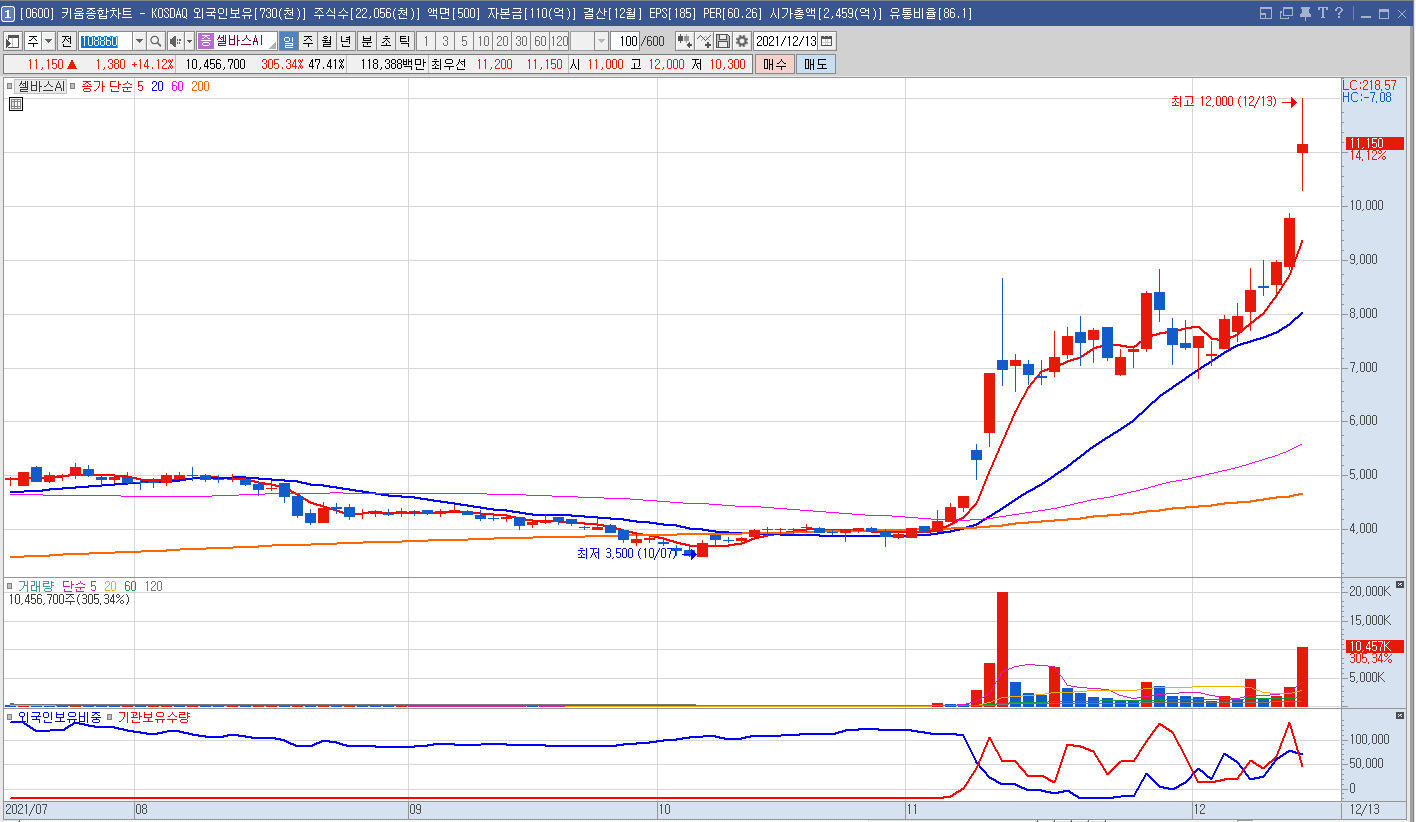Screen dimensions: 1416x822
Task: Select the 월 monthly period toggle
Action: pyautogui.click(x=326, y=41)
